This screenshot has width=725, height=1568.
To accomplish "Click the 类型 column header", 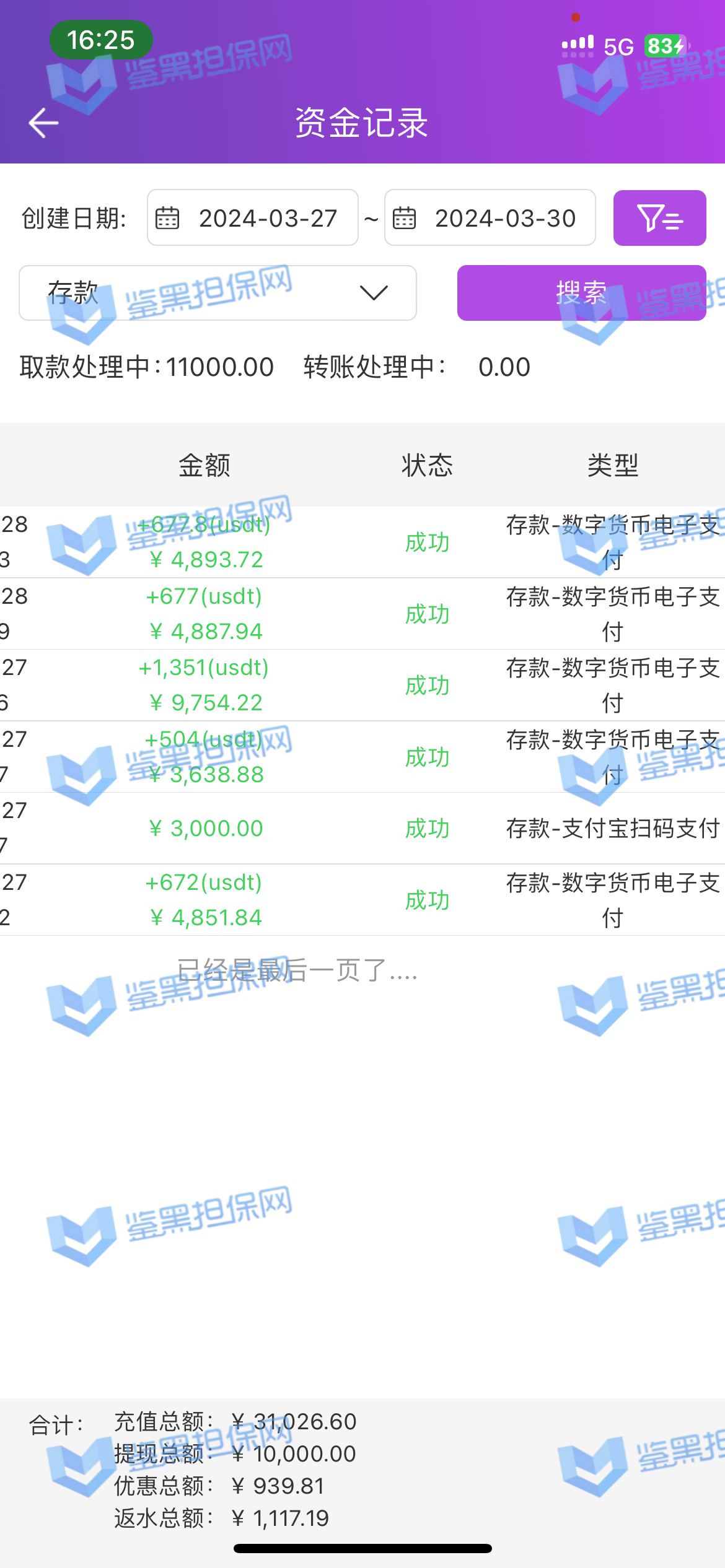I will [x=612, y=465].
